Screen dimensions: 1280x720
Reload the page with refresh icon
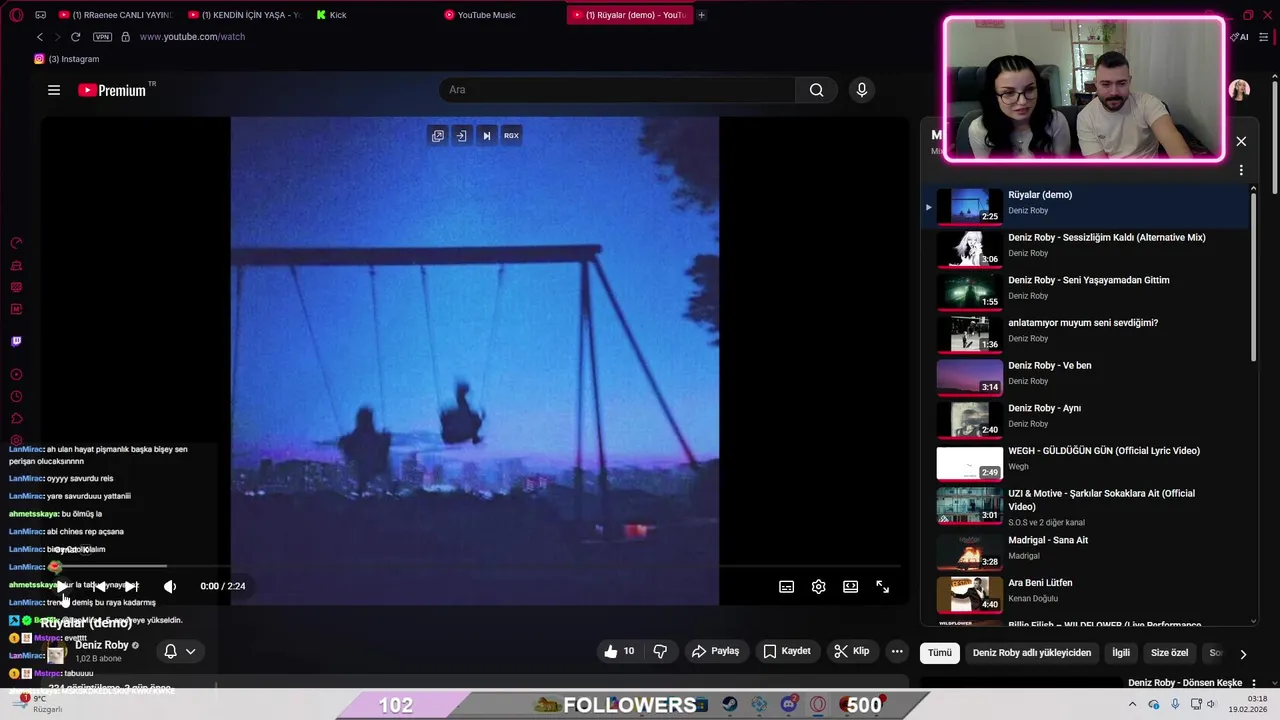(75, 37)
